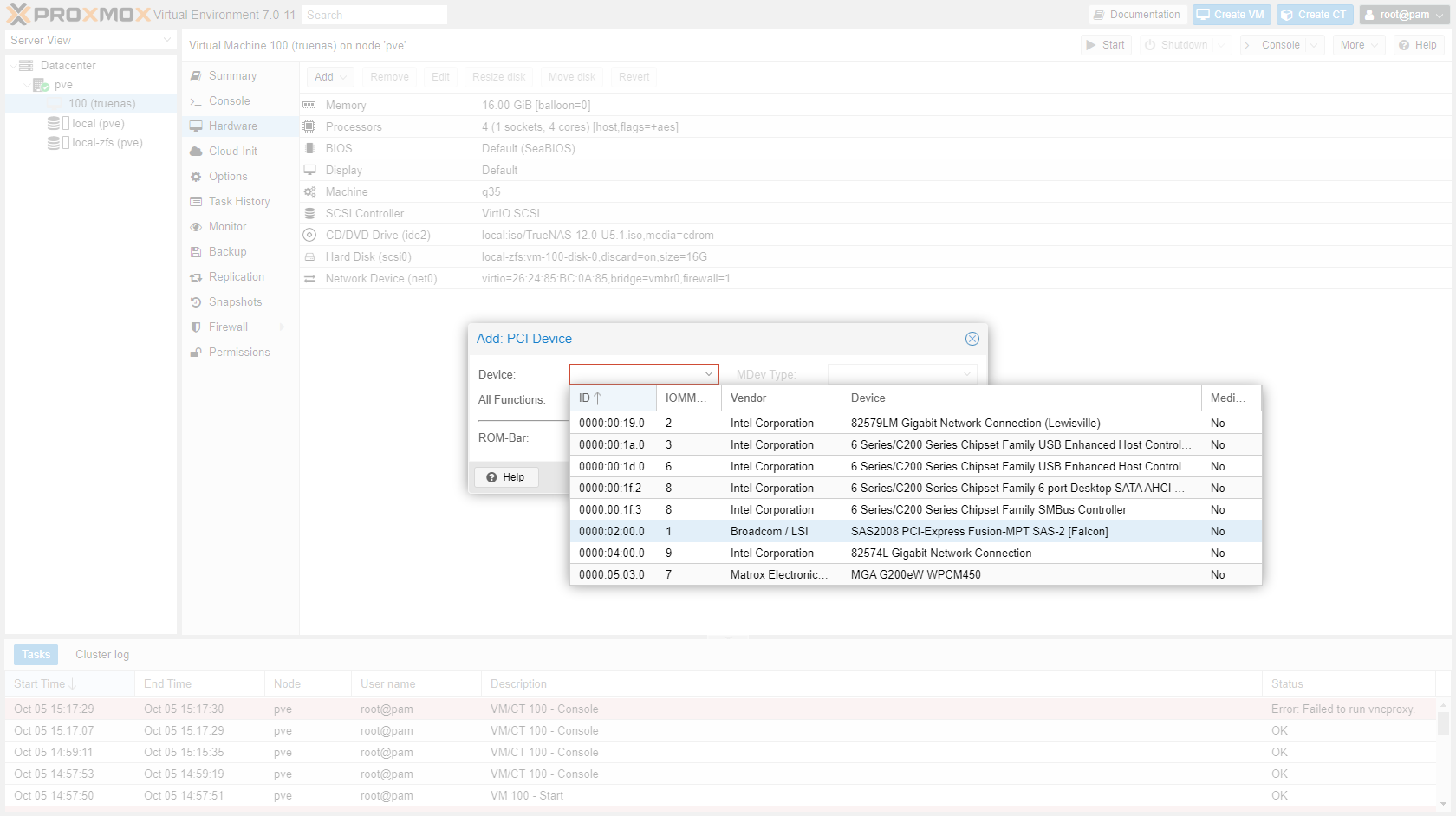Open the Summary panel icon
This screenshot has width=1456, height=816.
pos(196,76)
